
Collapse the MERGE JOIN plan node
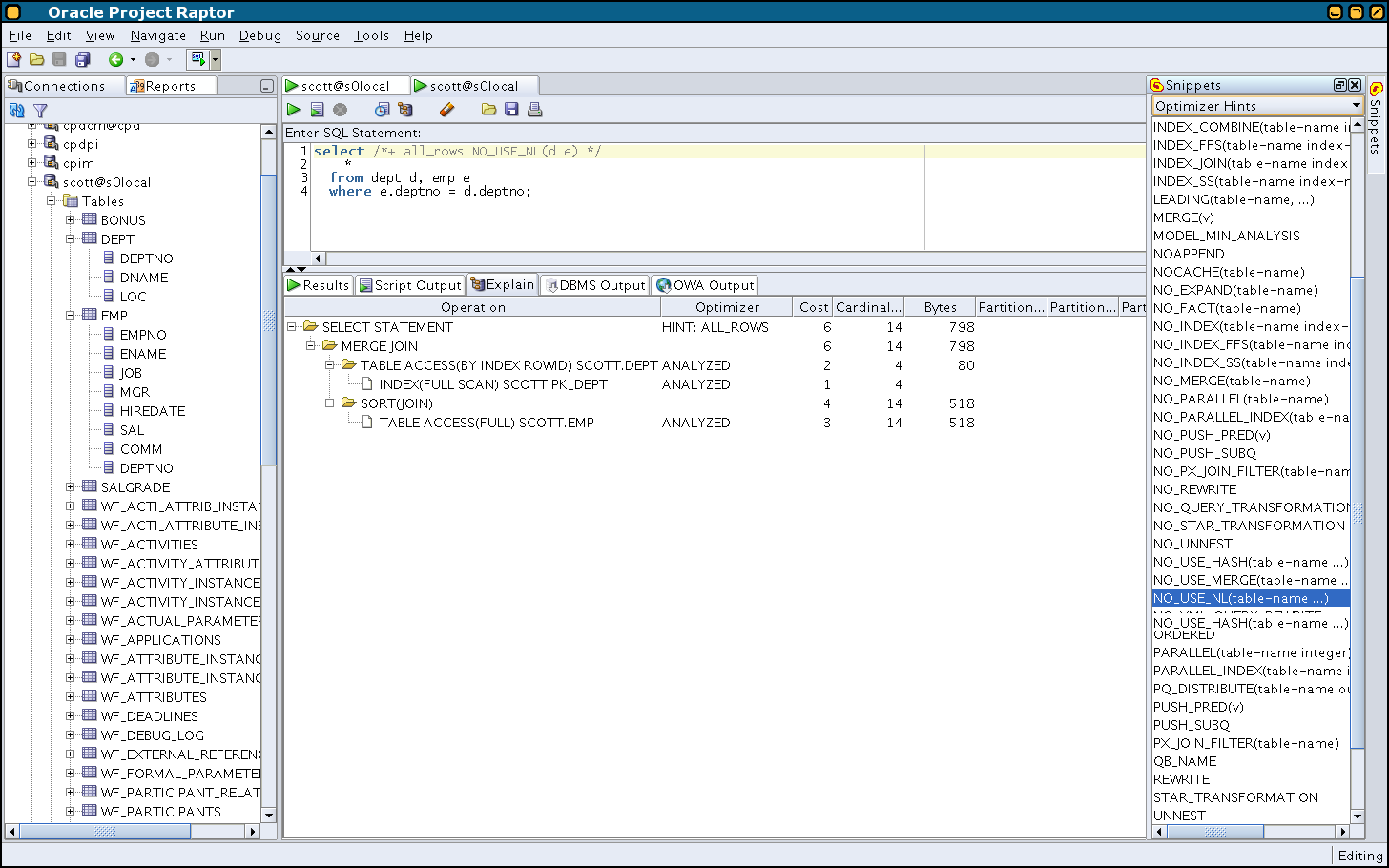point(310,345)
